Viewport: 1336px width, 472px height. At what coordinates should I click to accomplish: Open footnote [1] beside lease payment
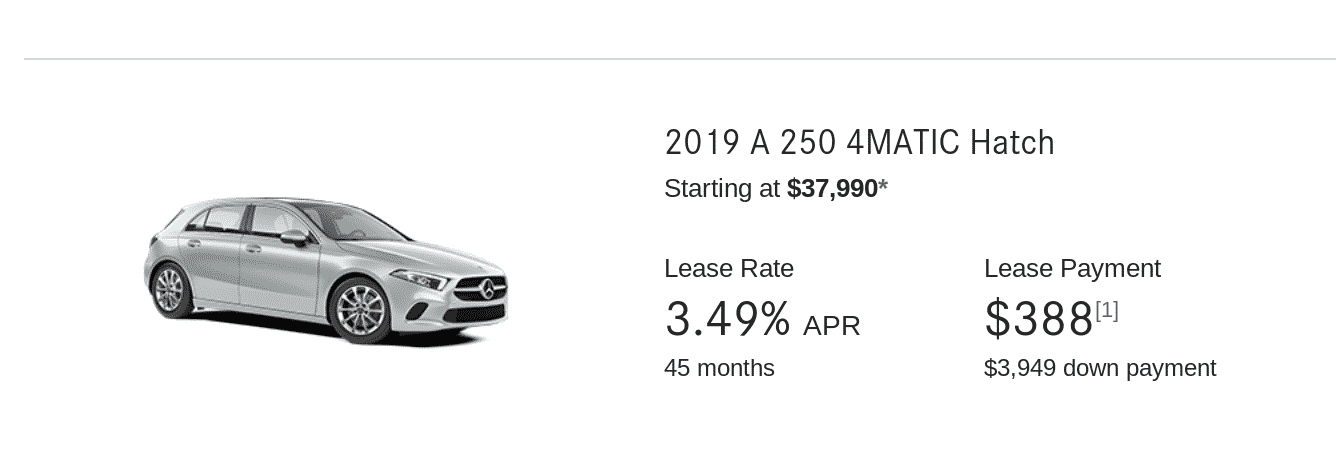tap(1107, 311)
